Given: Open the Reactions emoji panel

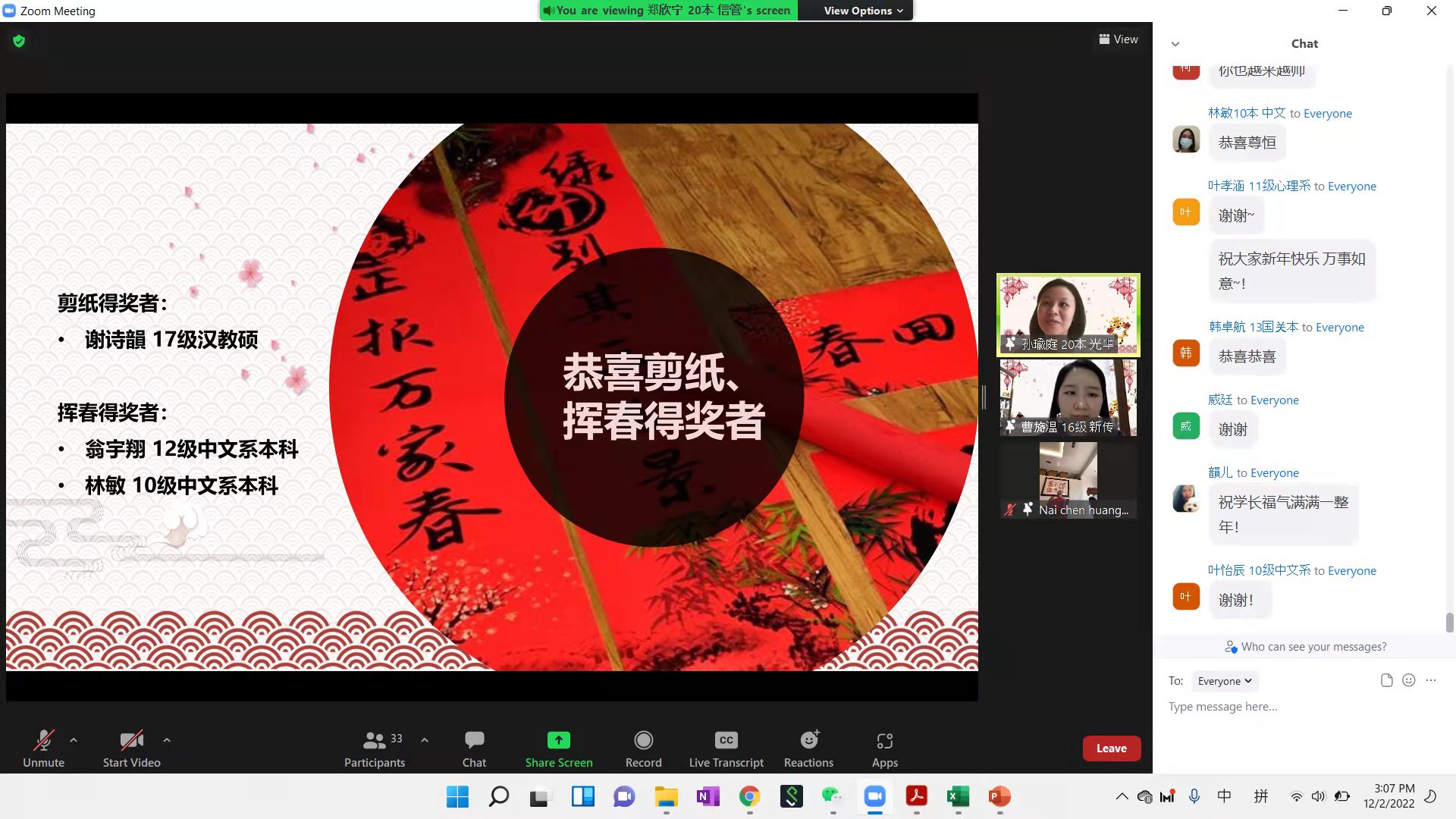Looking at the screenshot, I should (808, 740).
